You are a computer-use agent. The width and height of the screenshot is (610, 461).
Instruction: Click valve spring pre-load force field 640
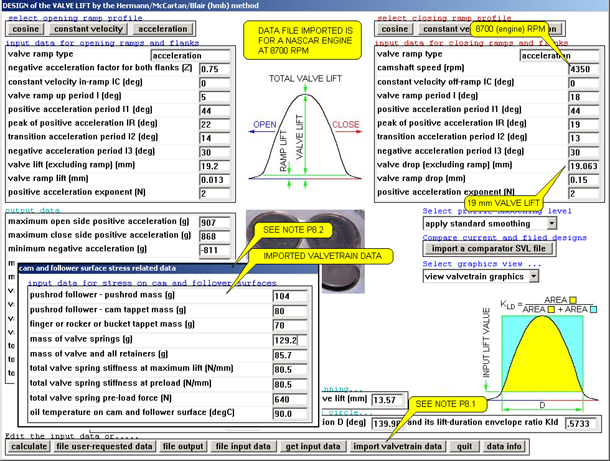(290, 399)
